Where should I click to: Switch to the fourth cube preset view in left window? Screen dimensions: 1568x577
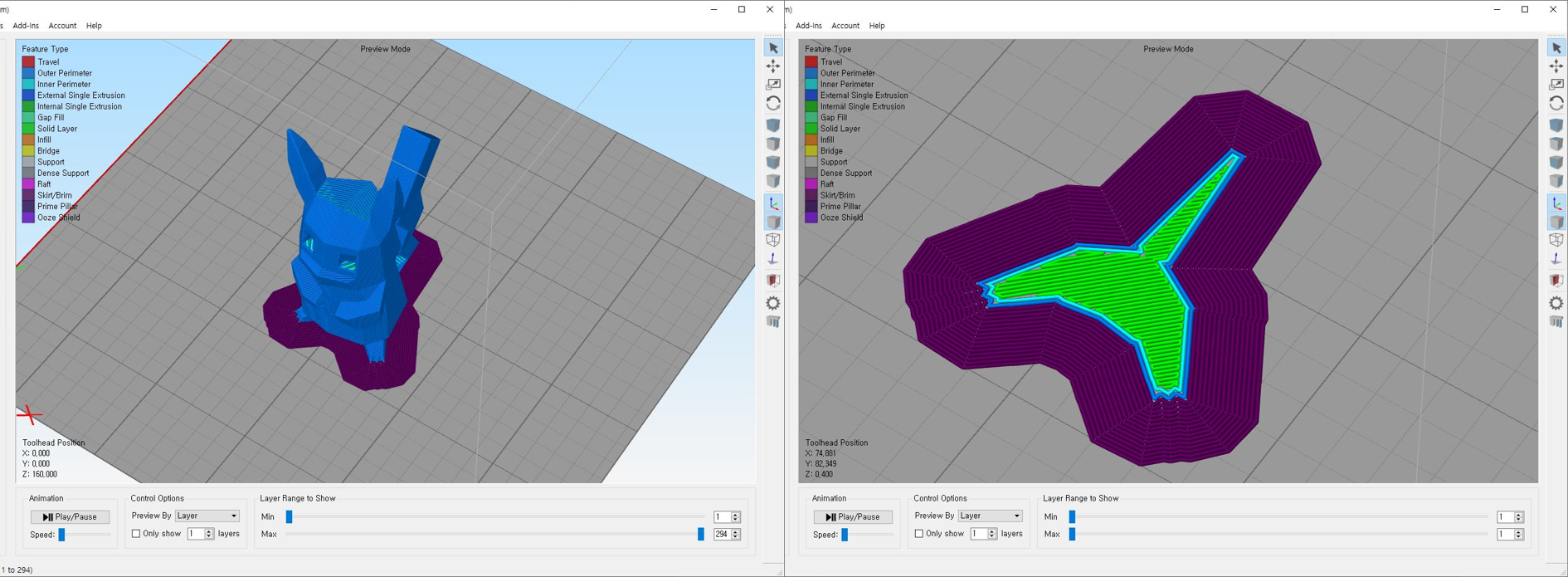(x=773, y=180)
